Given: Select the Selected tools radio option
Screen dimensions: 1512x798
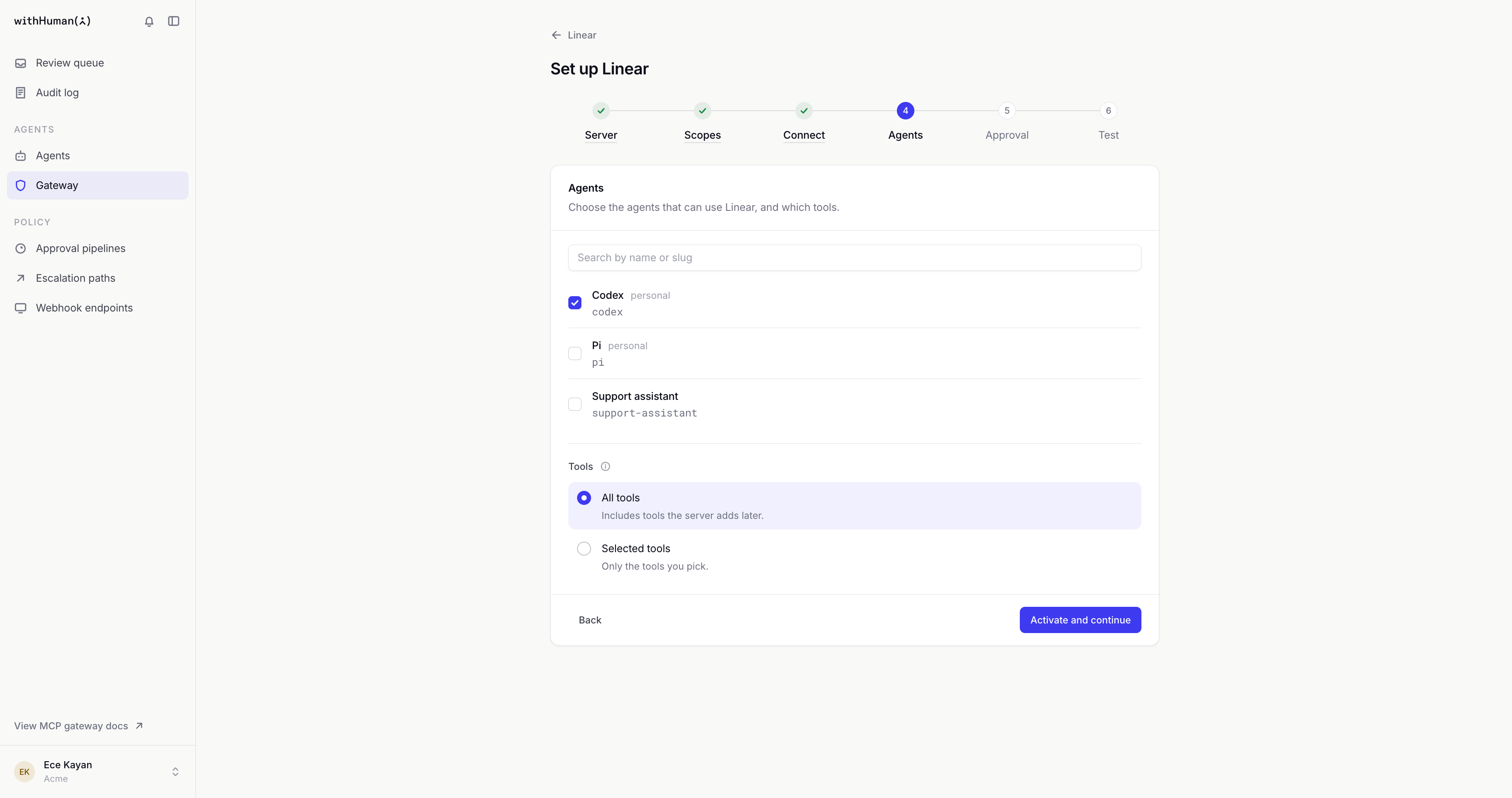Looking at the screenshot, I should pyautogui.click(x=584, y=549).
